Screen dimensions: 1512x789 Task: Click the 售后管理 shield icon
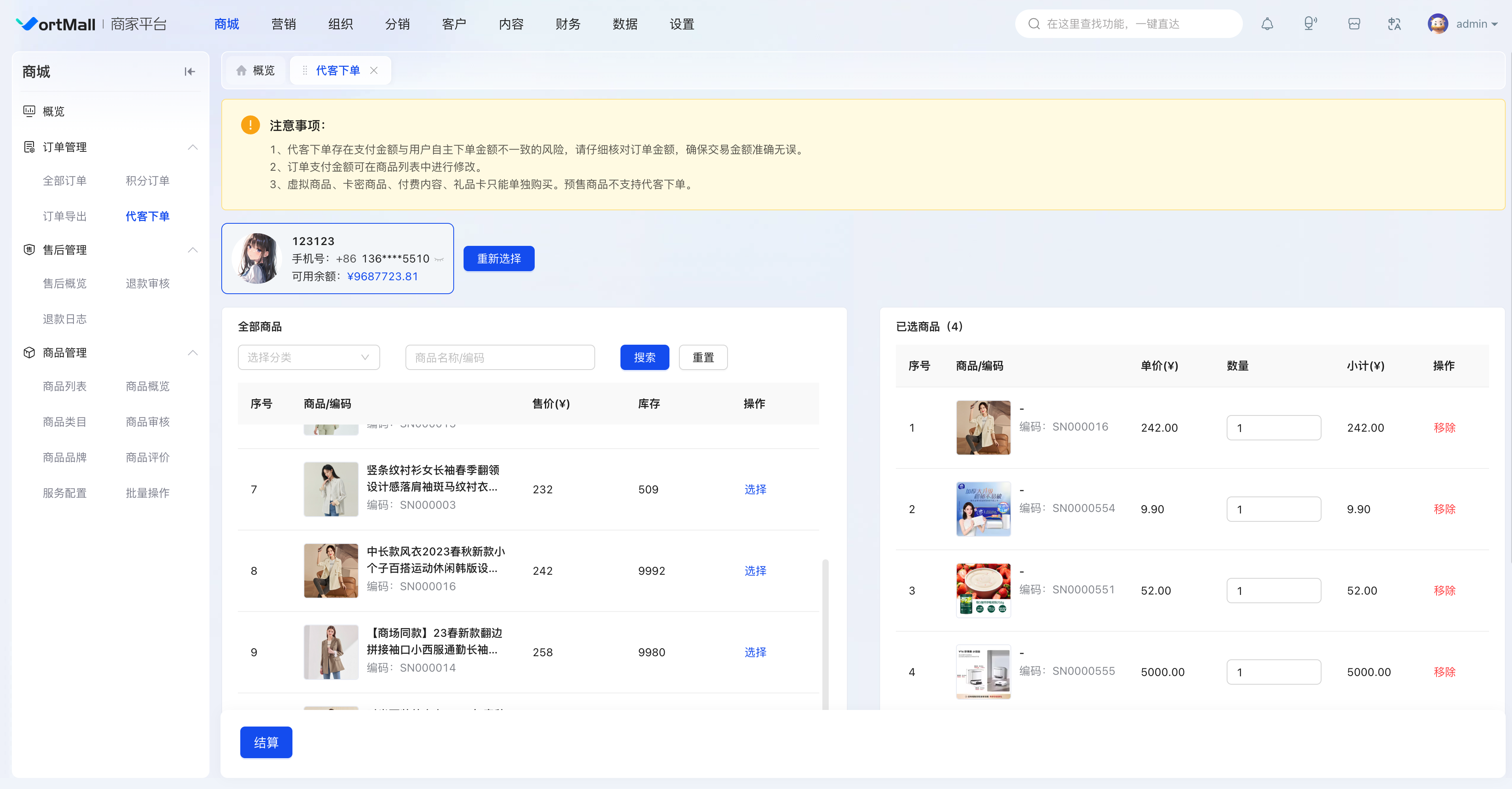point(29,249)
